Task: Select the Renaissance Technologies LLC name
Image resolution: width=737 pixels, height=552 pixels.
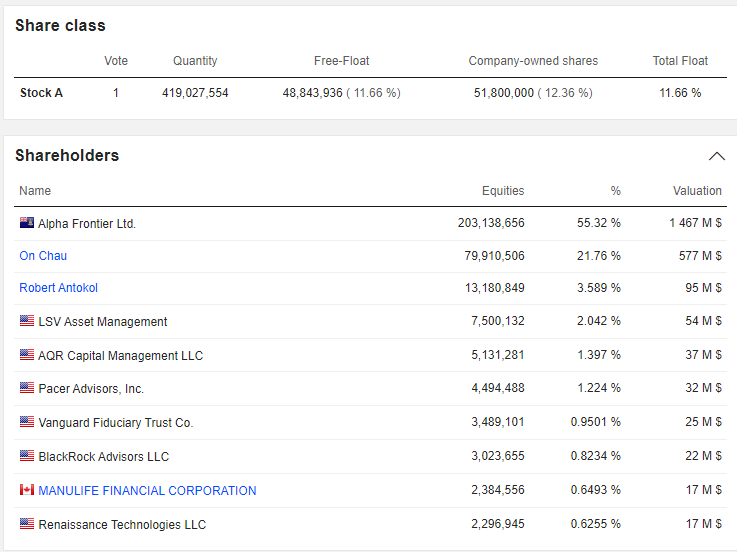Action: click(122, 524)
